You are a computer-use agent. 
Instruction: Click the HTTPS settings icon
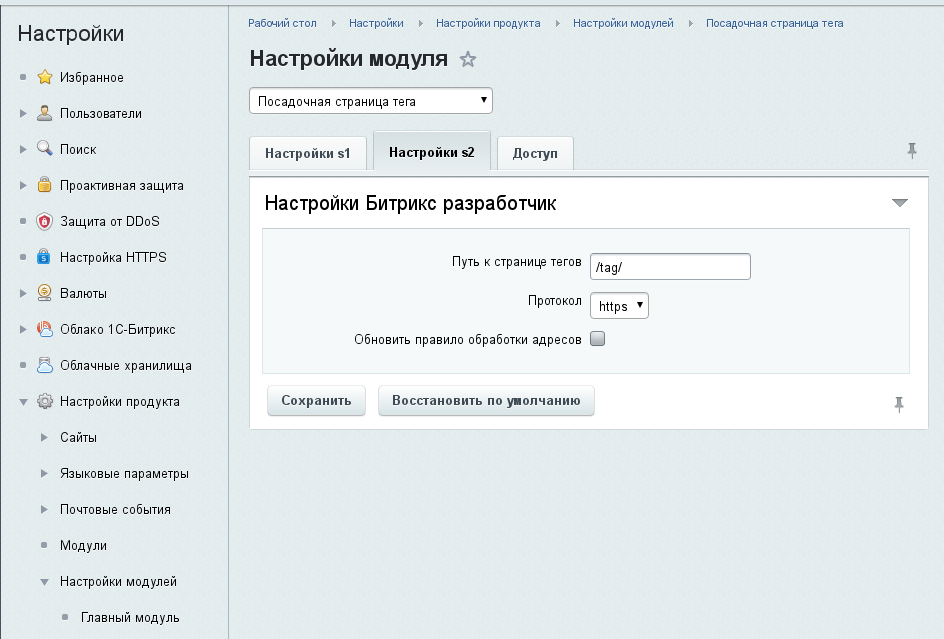(x=44, y=258)
